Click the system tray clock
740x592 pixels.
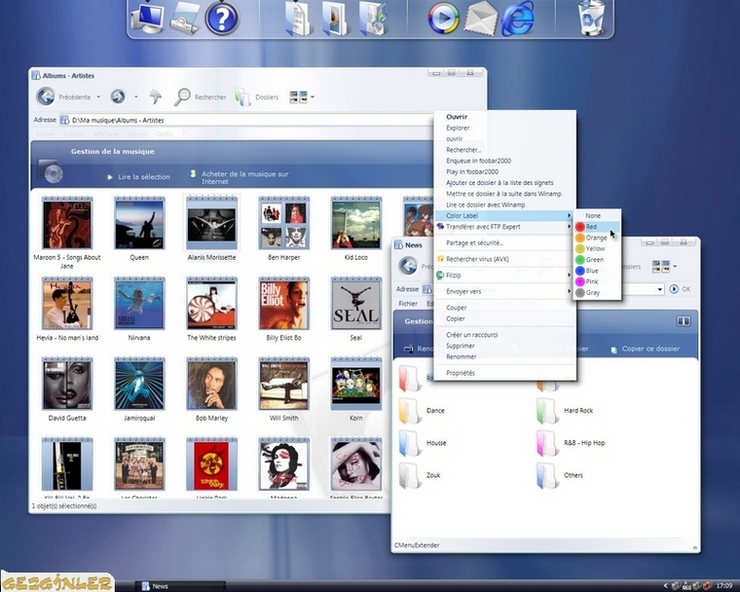tap(724, 586)
